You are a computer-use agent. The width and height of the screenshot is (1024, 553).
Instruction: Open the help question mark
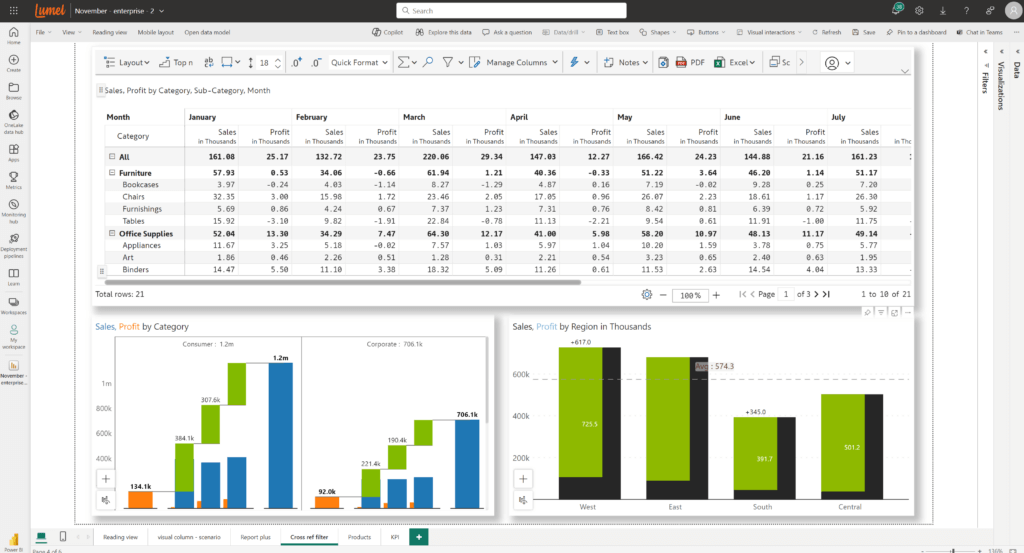click(x=967, y=10)
